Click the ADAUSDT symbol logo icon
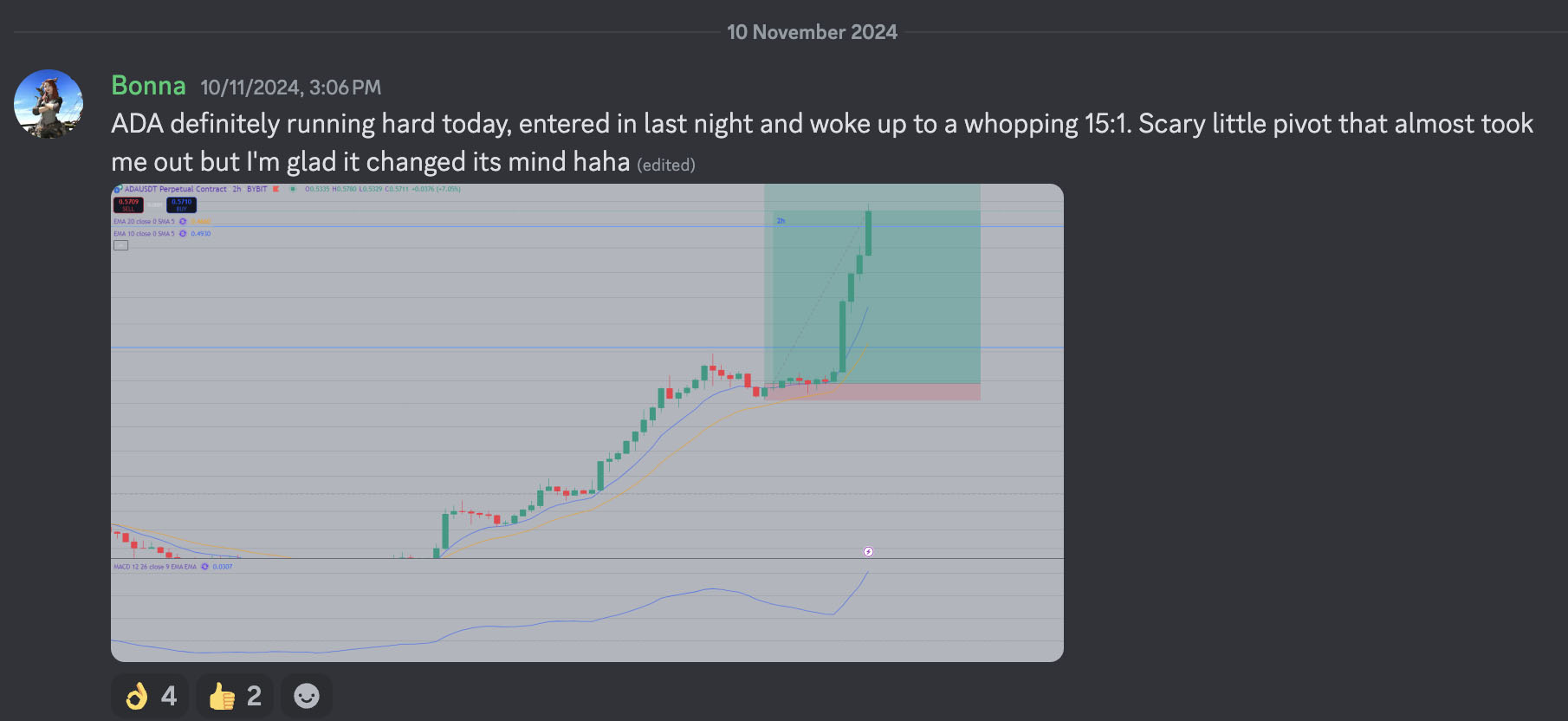Image resolution: width=1568 pixels, height=721 pixels. click(118, 189)
